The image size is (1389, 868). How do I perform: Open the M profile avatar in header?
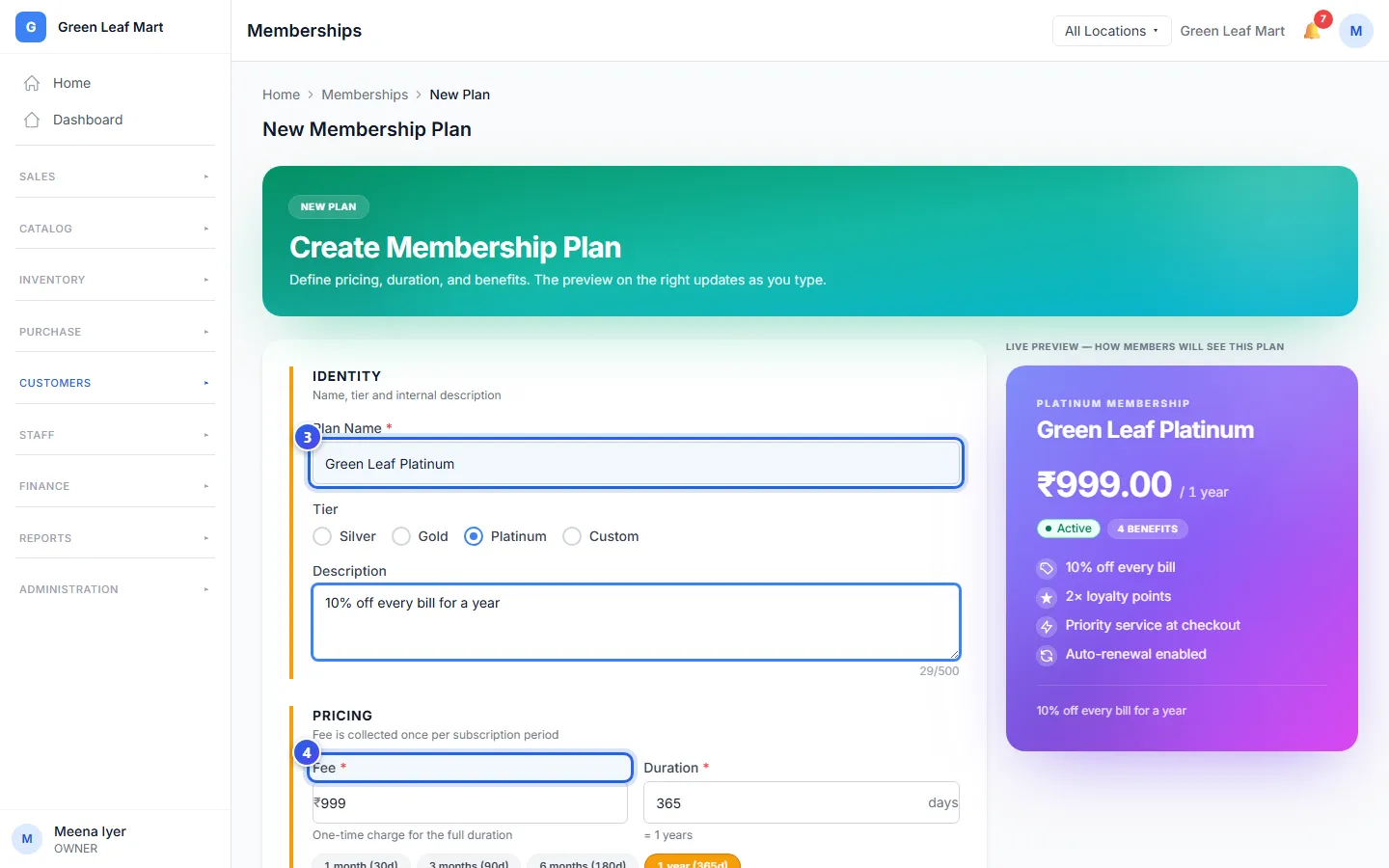coord(1356,31)
